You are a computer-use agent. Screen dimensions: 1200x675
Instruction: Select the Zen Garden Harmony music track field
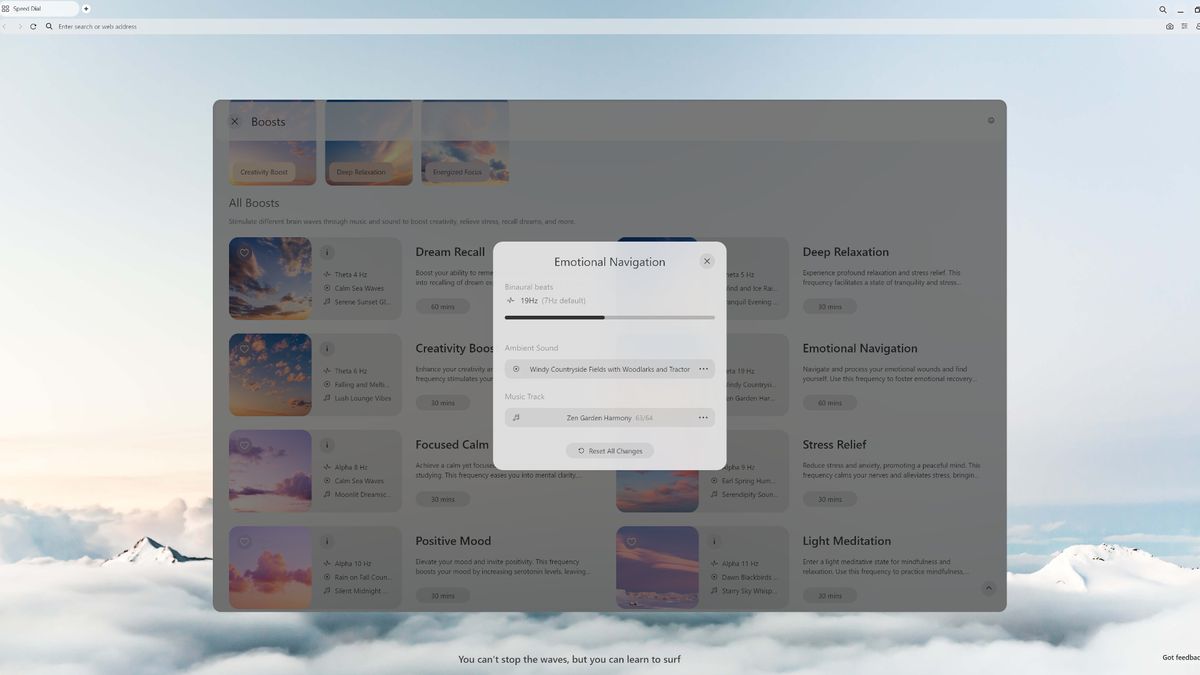click(x=610, y=417)
